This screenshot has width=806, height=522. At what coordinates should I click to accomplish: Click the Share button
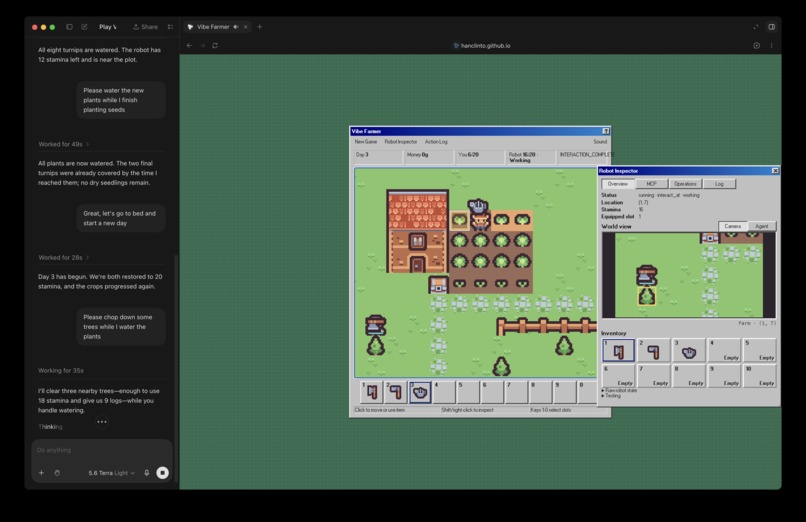(145, 27)
